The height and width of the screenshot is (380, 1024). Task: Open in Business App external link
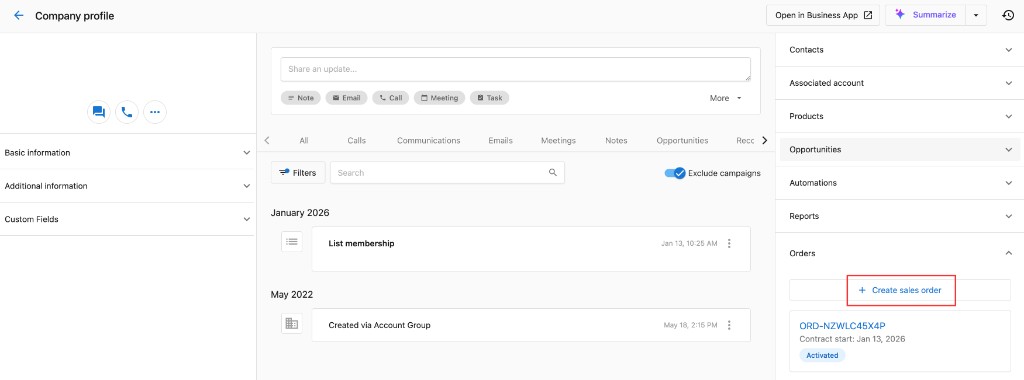point(823,15)
